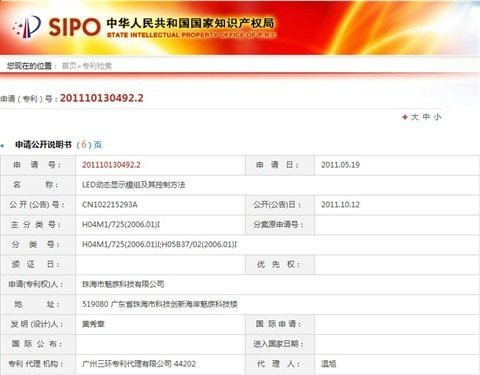
Task: Click the patent title LED动态显示模组及其控制方法
Action: click(x=134, y=185)
